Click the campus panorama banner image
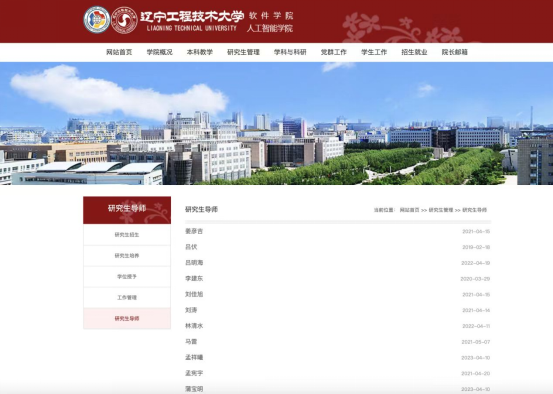This screenshot has width=553, height=394. point(276,123)
